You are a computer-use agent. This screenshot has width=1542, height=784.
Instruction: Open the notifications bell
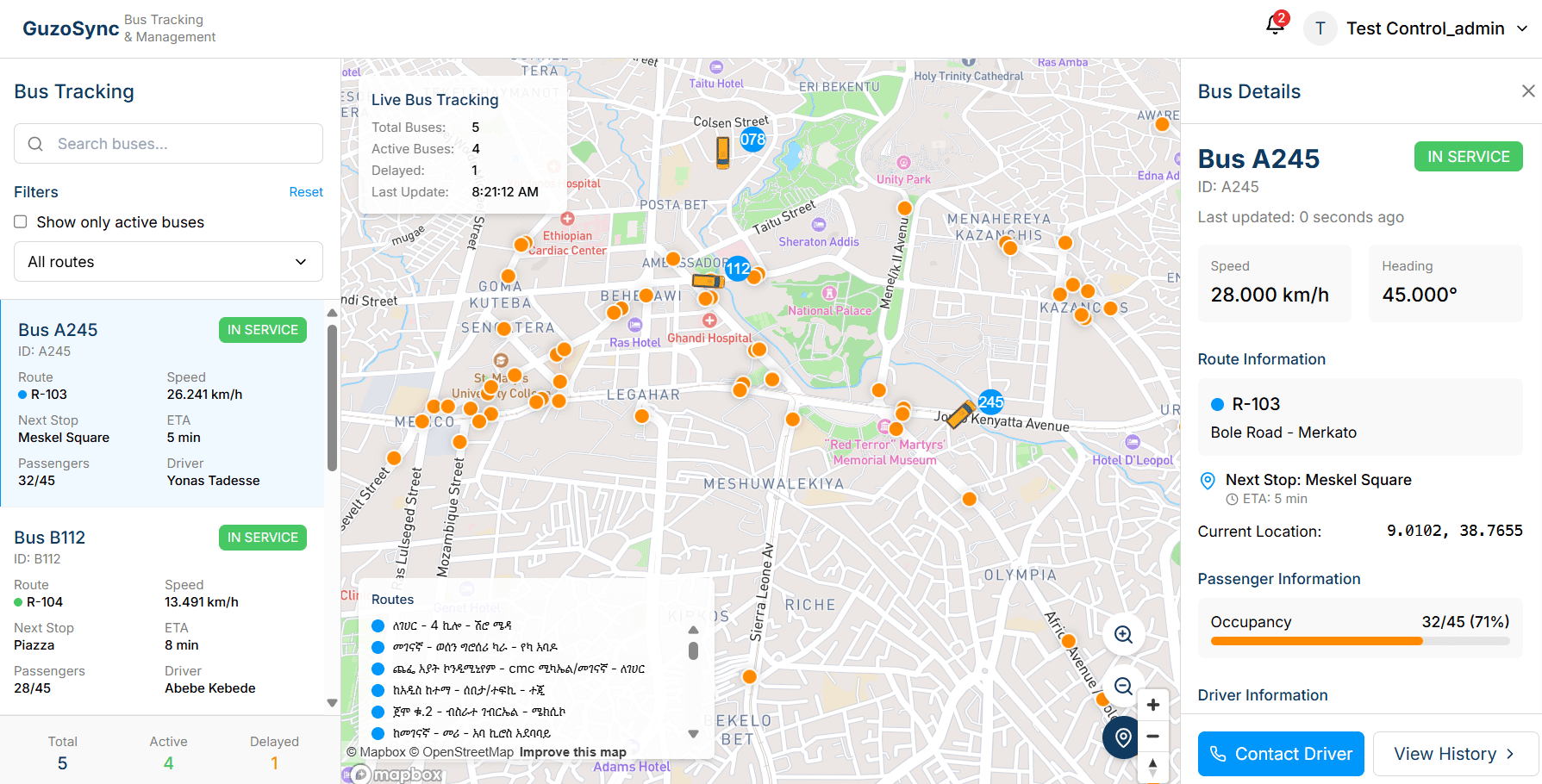pos(1275,26)
